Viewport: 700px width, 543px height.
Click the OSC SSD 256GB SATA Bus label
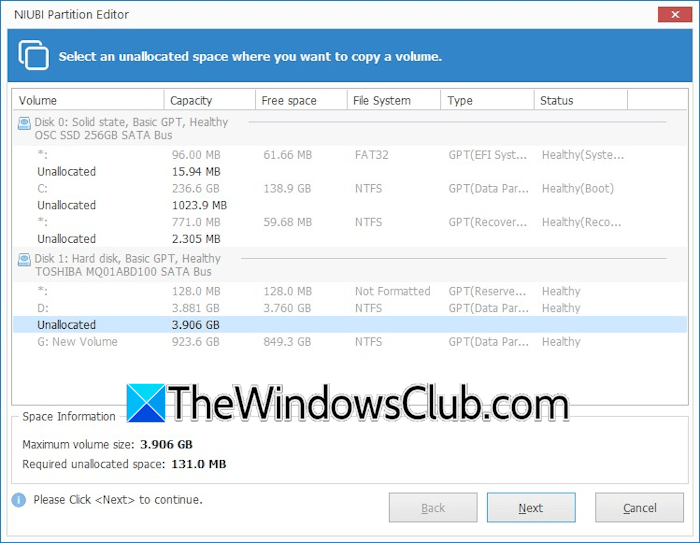pyautogui.click(x=104, y=135)
